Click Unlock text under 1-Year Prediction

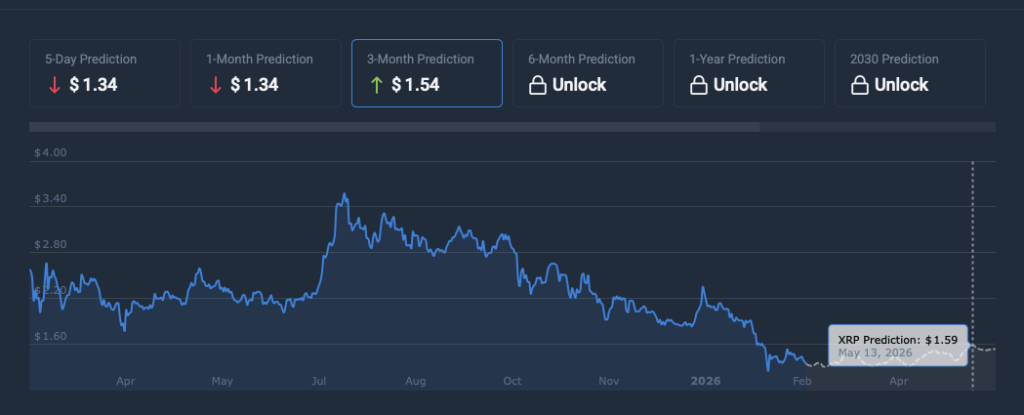tap(741, 85)
